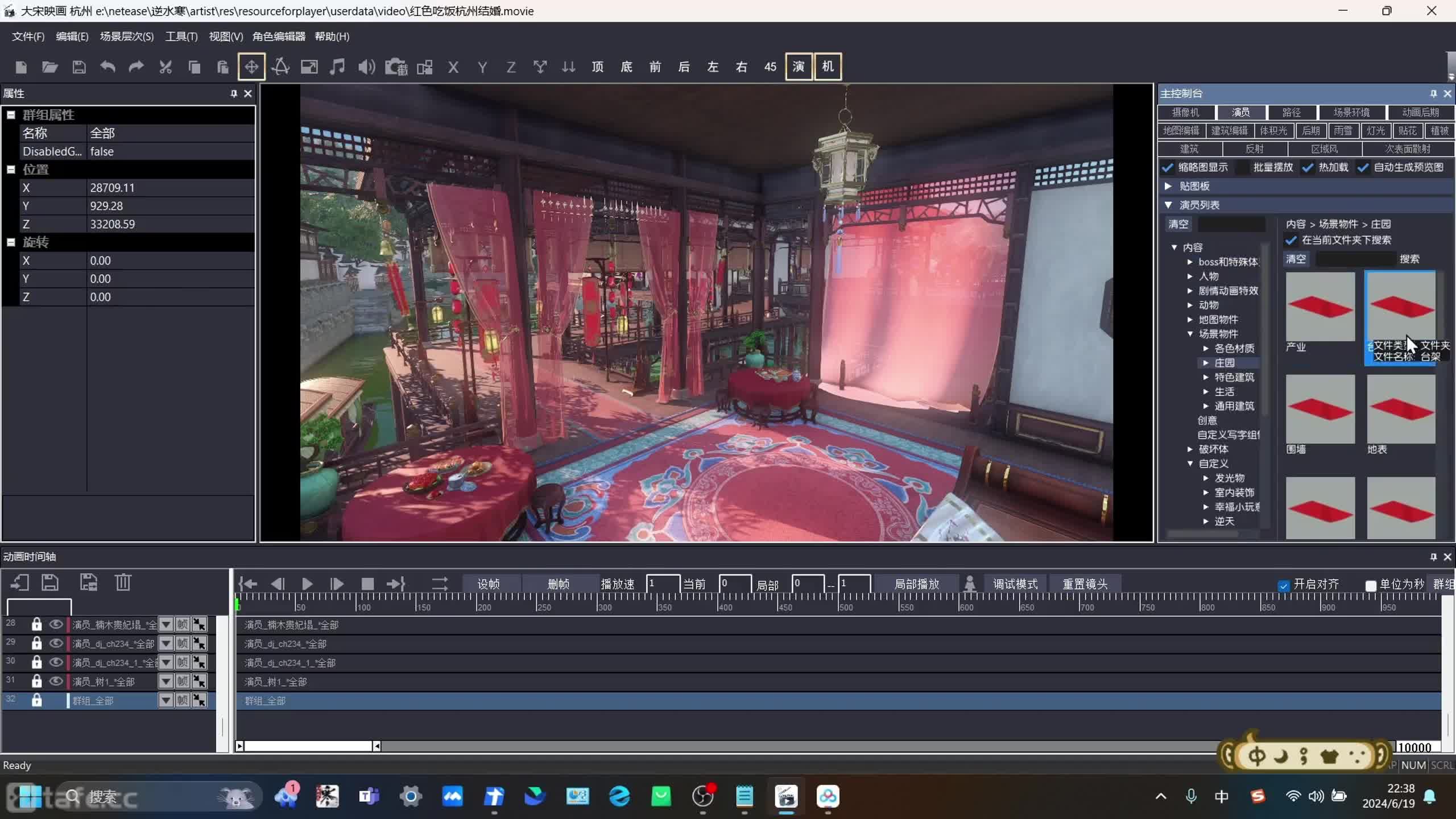Click the camera capture toolbar icon
Screen dimensions: 1456x819
pos(396,67)
